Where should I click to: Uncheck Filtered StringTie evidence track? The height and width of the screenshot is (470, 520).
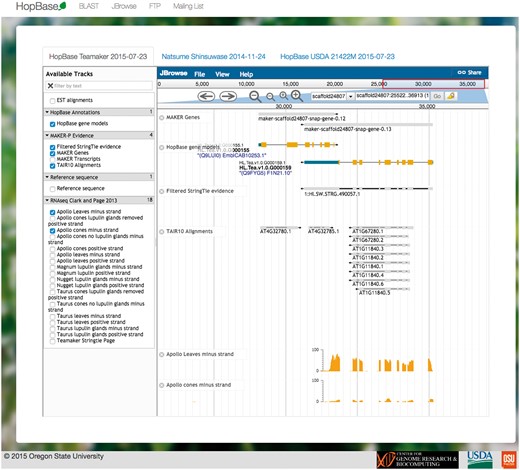(52, 147)
